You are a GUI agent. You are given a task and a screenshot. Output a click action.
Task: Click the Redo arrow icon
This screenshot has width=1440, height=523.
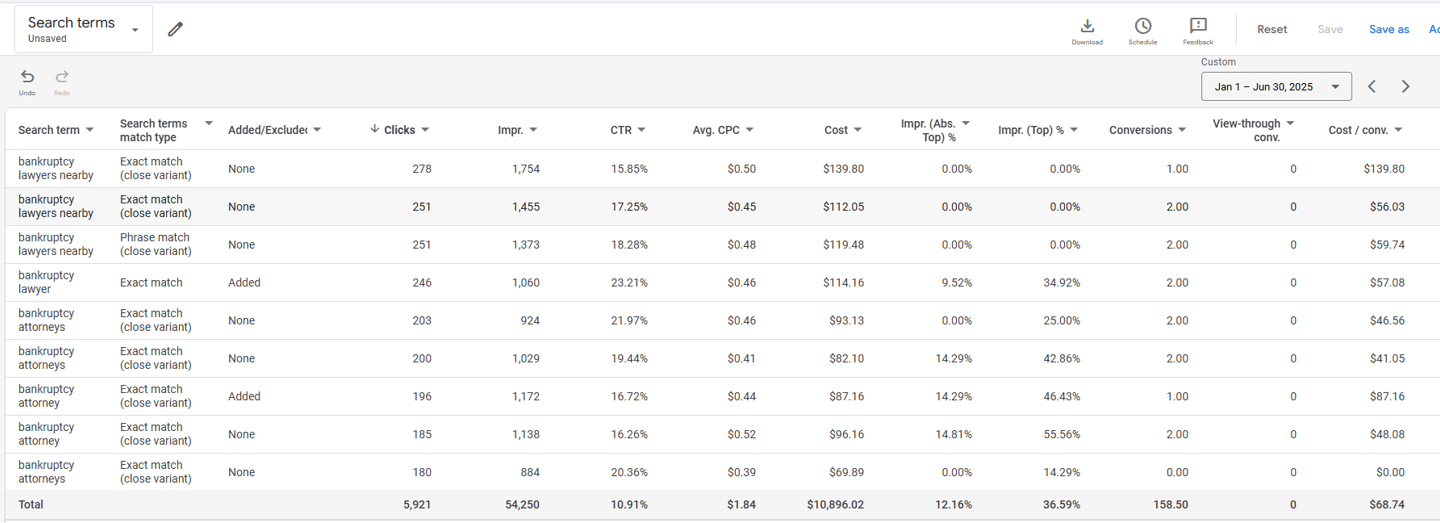point(62,80)
